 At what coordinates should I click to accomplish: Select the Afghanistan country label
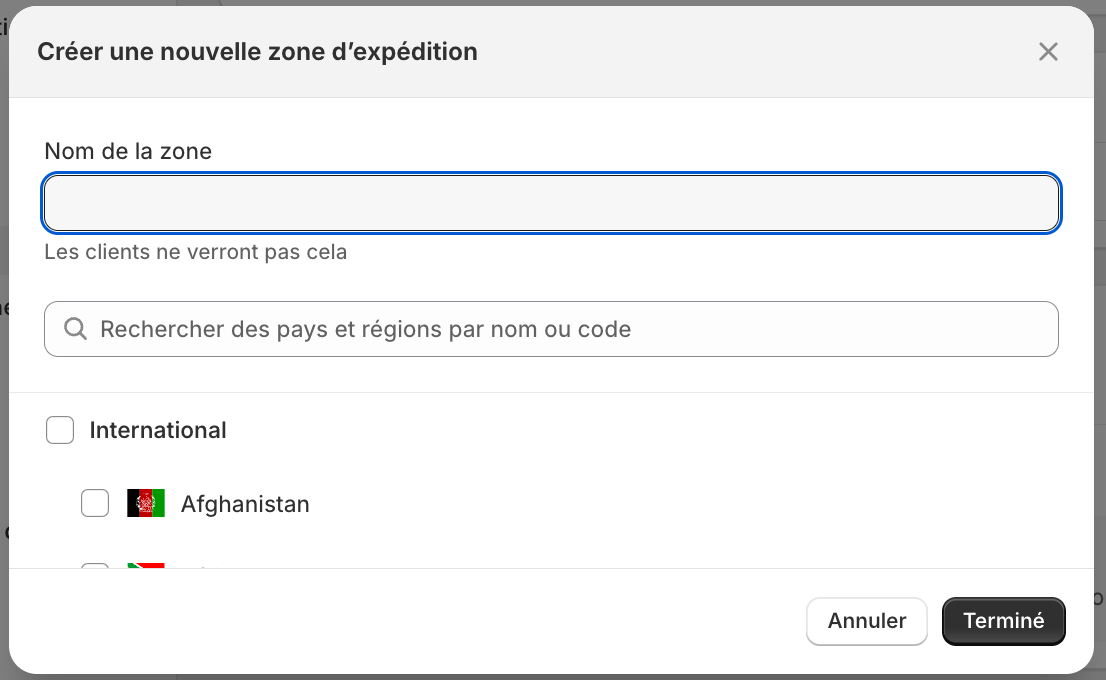[245, 504]
